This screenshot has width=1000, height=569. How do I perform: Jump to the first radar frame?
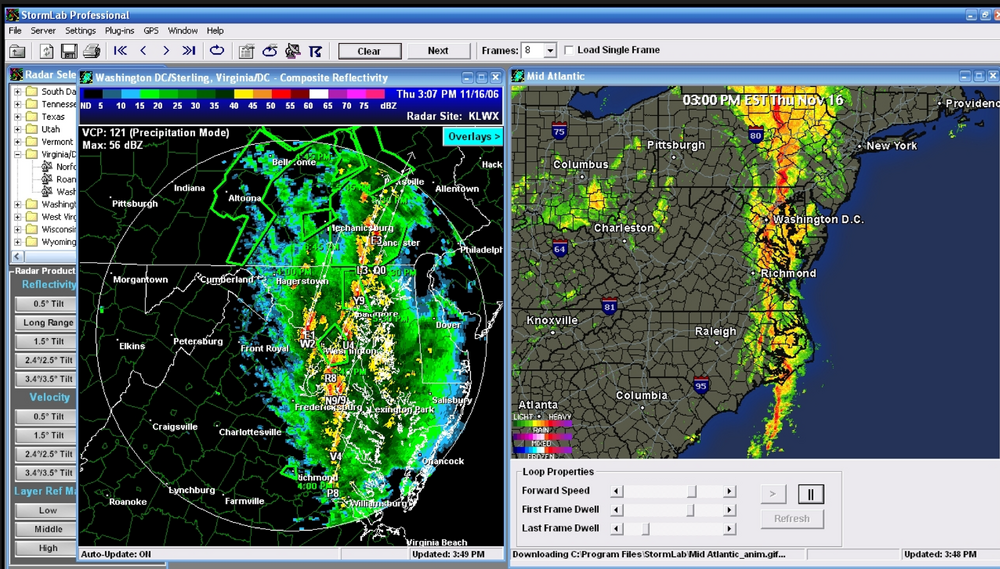(x=121, y=51)
